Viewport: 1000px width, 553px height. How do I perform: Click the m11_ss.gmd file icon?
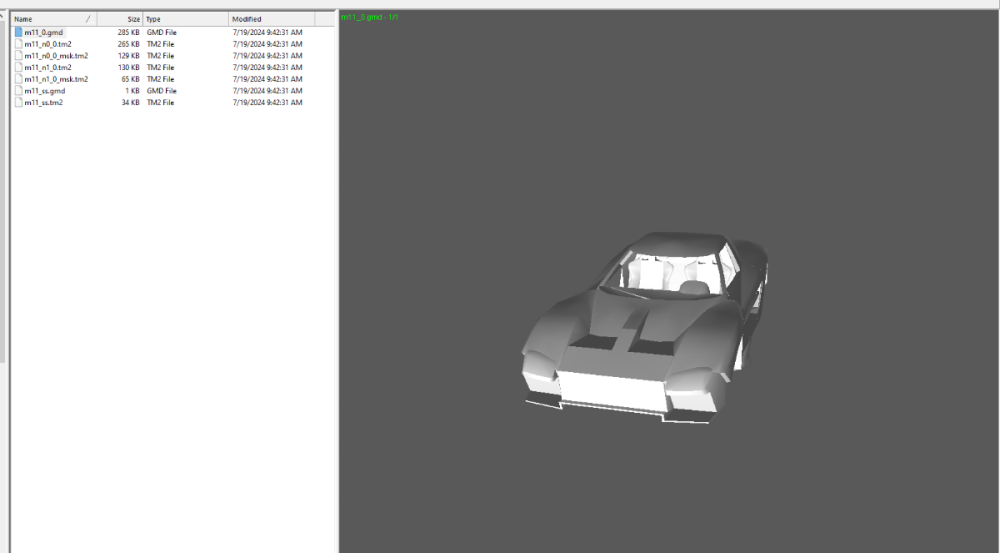(x=18, y=90)
